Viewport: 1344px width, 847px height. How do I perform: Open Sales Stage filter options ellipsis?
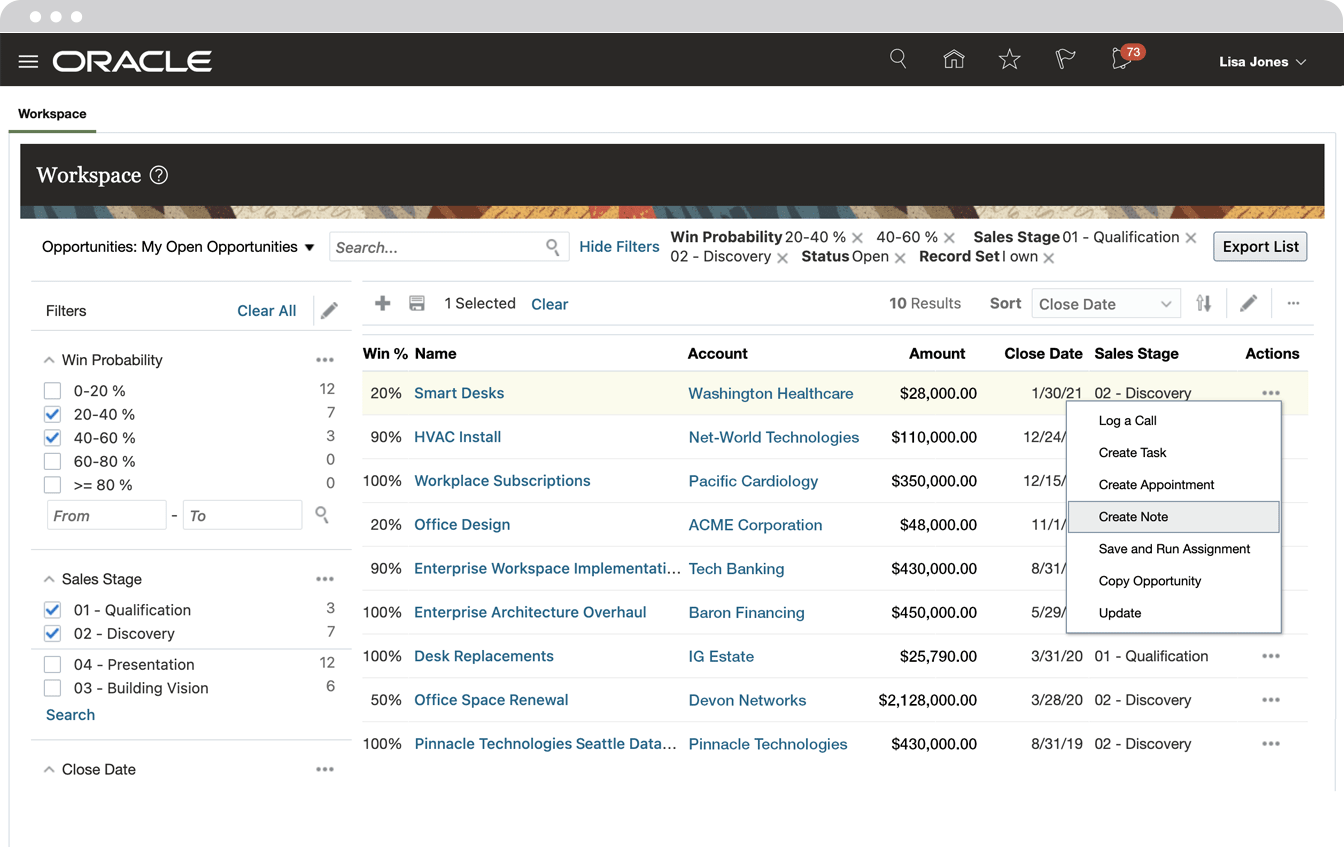[325, 579]
